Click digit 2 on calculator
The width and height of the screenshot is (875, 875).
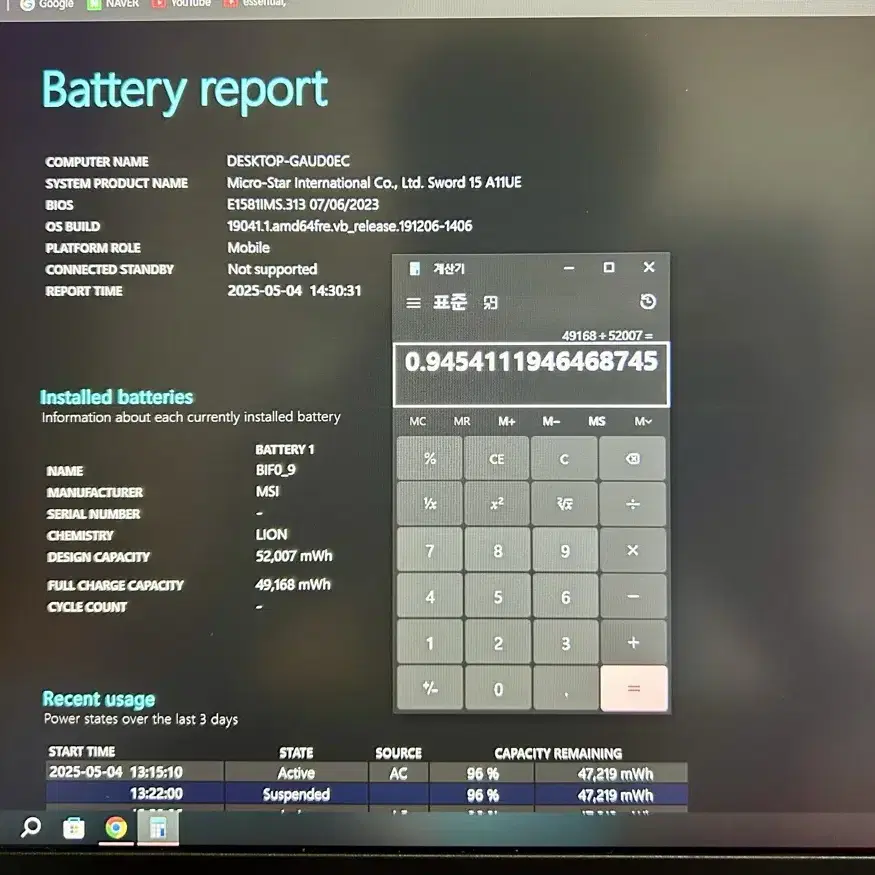[498, 643]
